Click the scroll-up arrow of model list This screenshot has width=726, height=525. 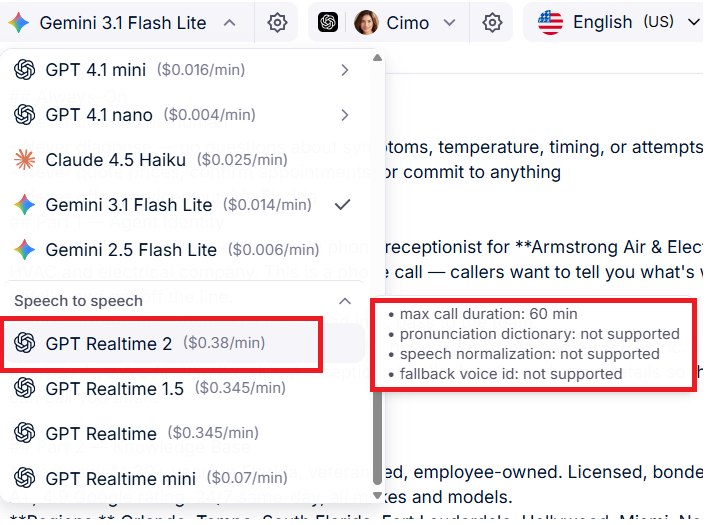[x=377, y=58]
